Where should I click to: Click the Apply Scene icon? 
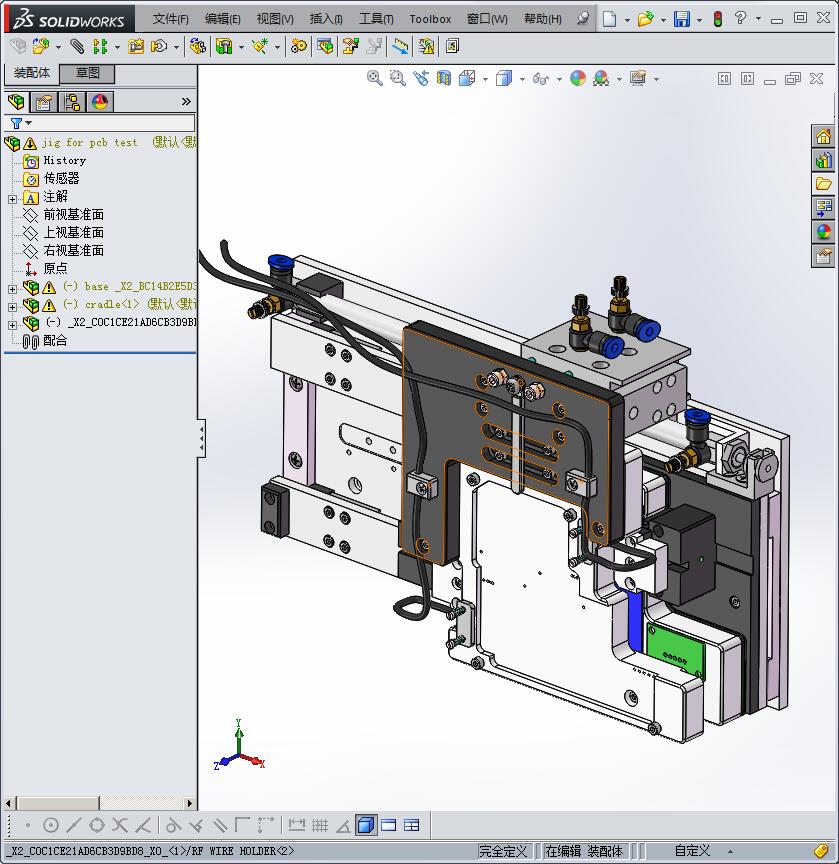coord(601,78)
